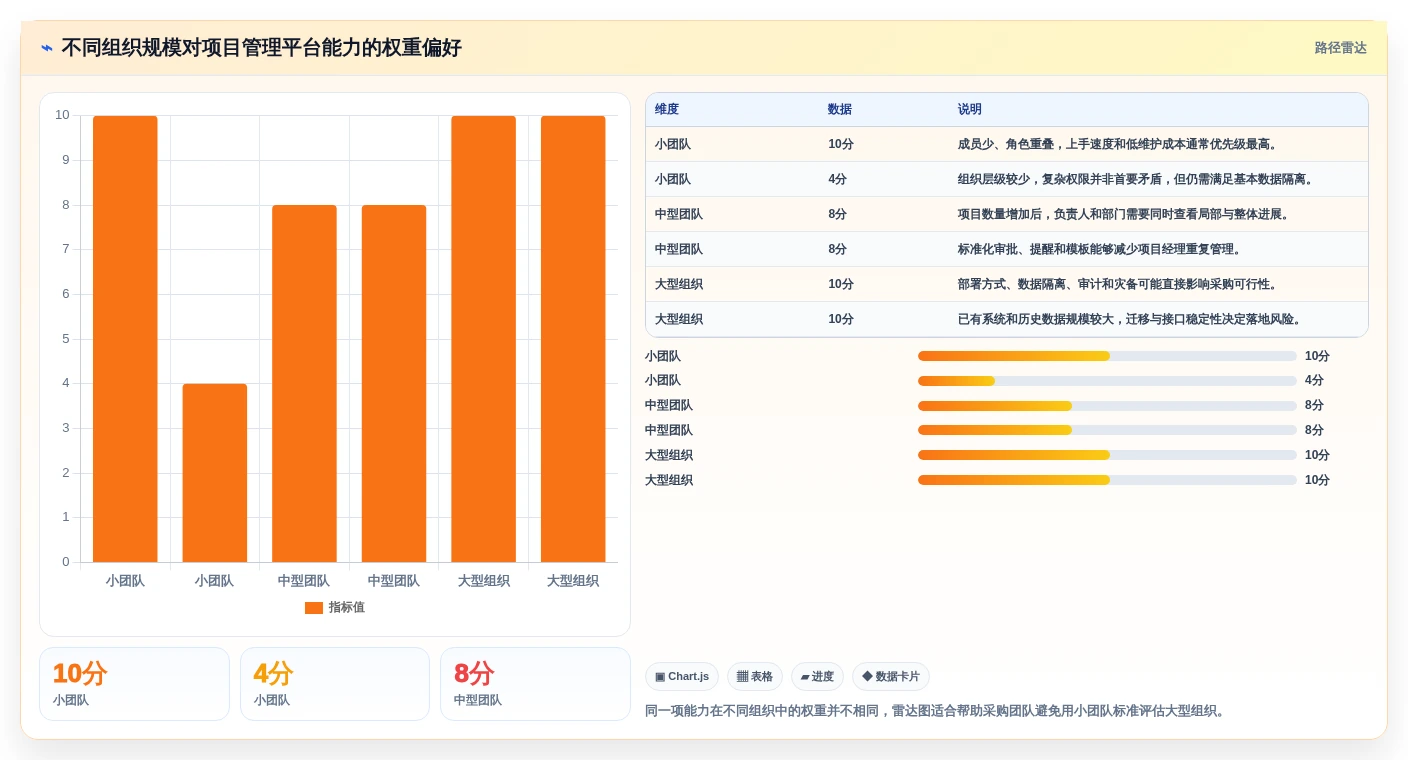This screenshot has height=760, width=1408.
Task: Toggle the 指标值 legend label in the chart
Action: coord(347,608)
